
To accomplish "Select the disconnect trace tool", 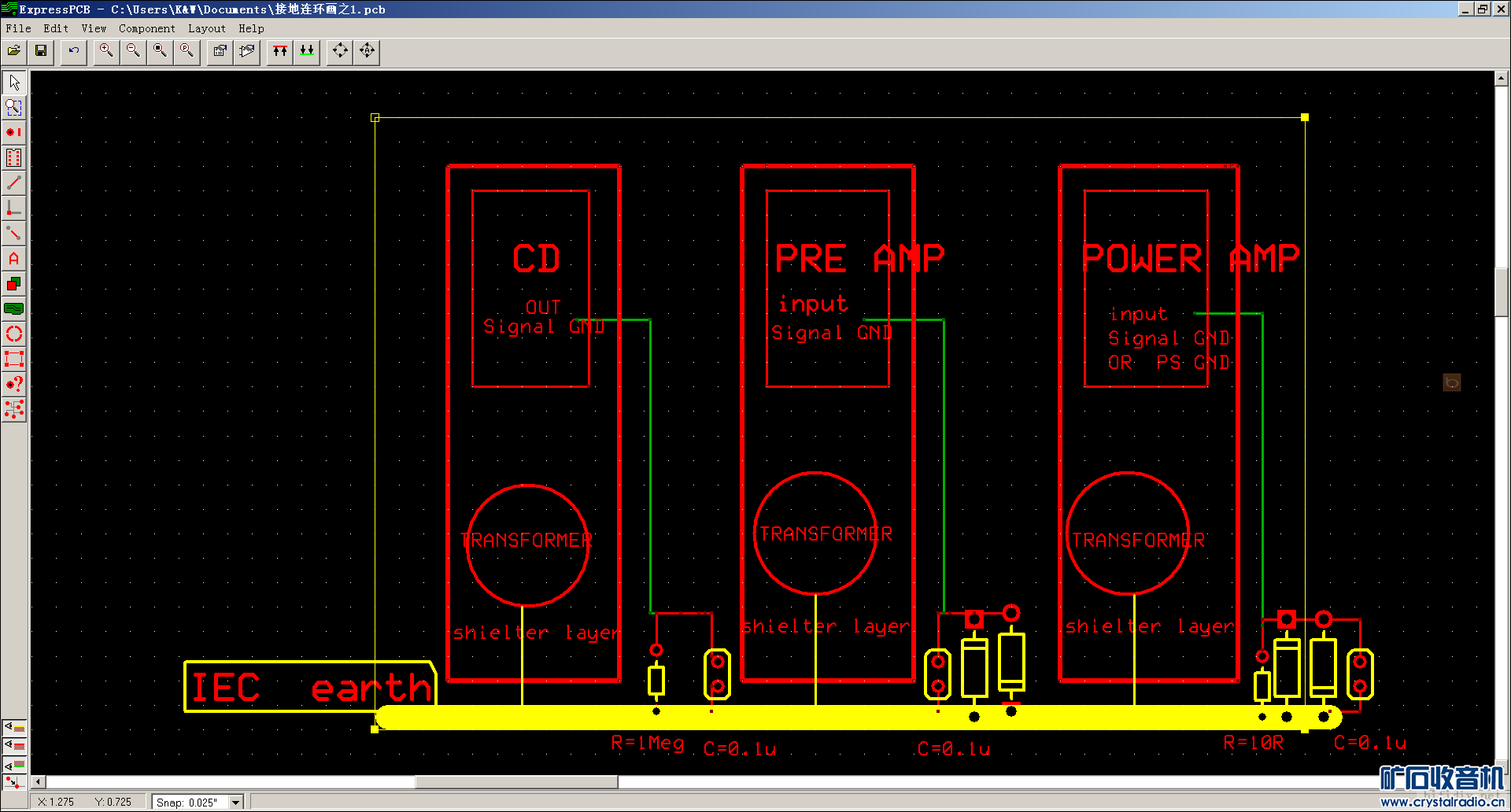I will tap(14, 233).
